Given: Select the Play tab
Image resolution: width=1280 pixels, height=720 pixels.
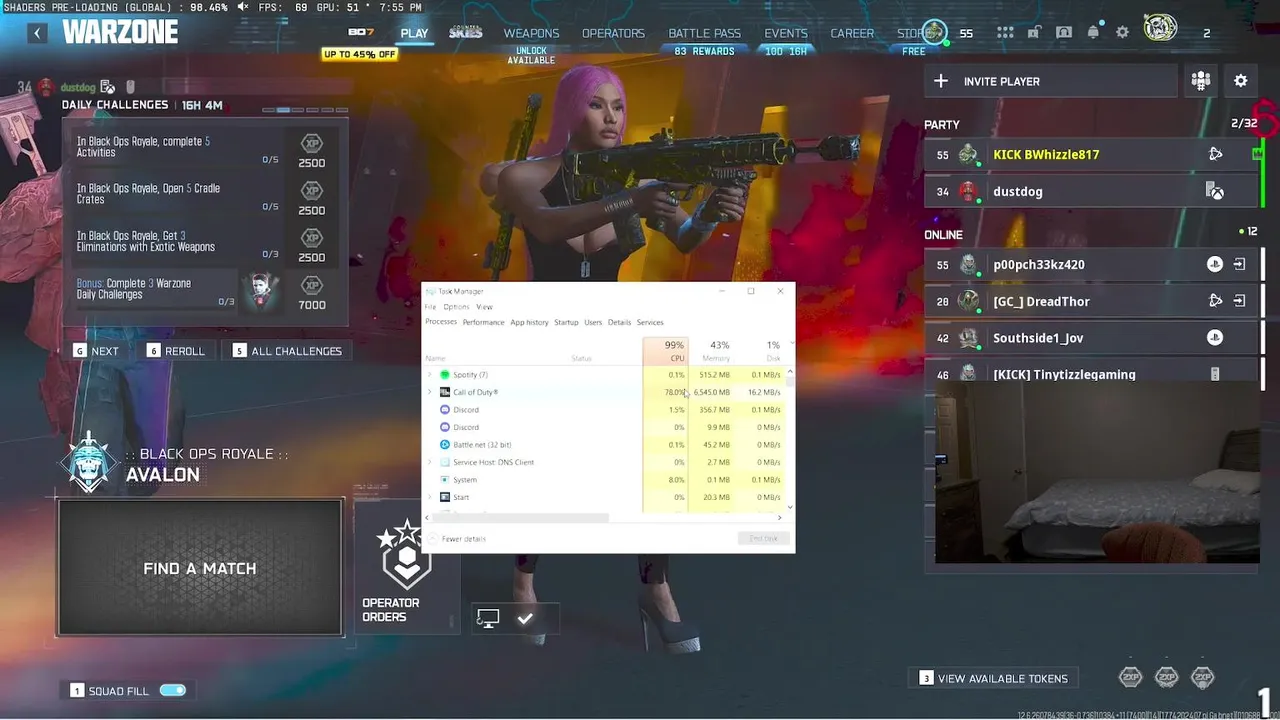Looking at the screenshot, I should tap(414, 33).
